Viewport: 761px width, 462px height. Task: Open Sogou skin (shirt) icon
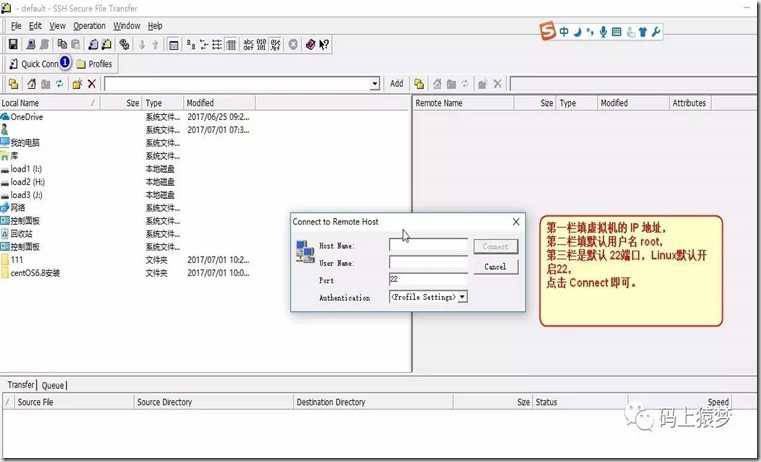tap(643, 32)
